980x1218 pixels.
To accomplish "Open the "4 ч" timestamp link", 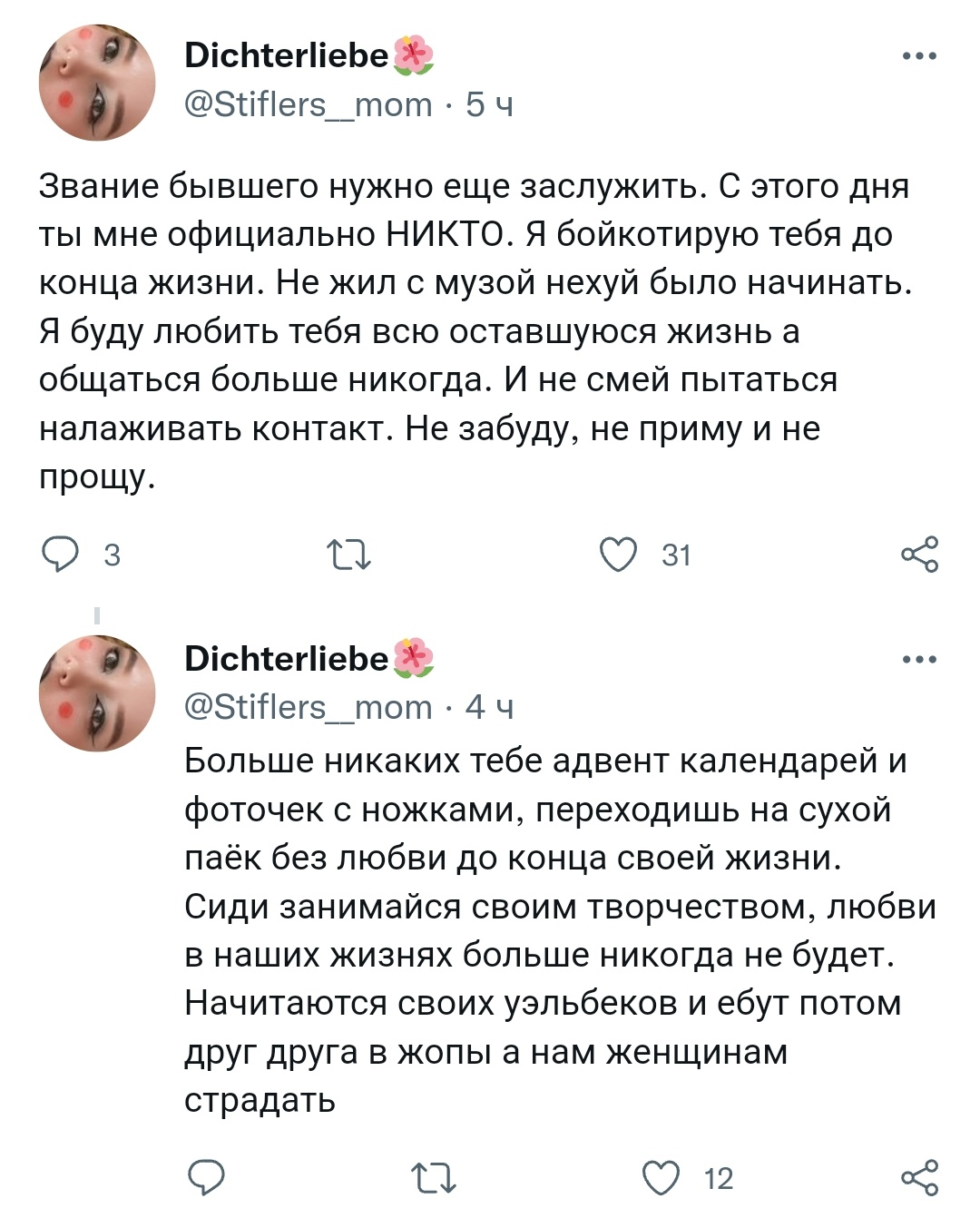I will (x=489, y=706).
